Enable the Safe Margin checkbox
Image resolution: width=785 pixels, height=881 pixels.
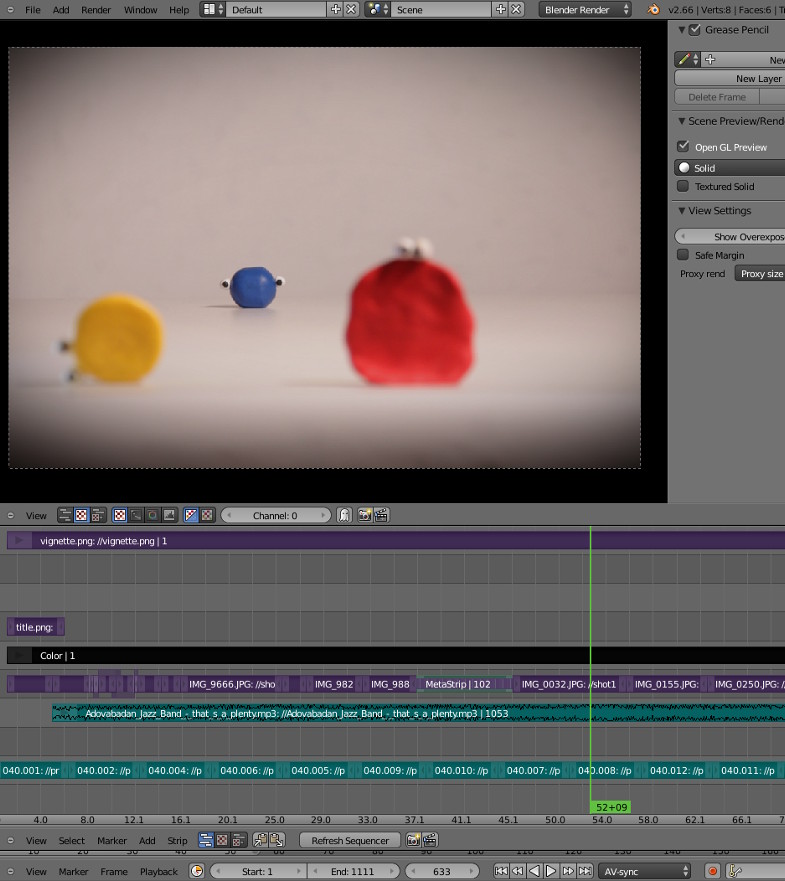tap(683, 255)
